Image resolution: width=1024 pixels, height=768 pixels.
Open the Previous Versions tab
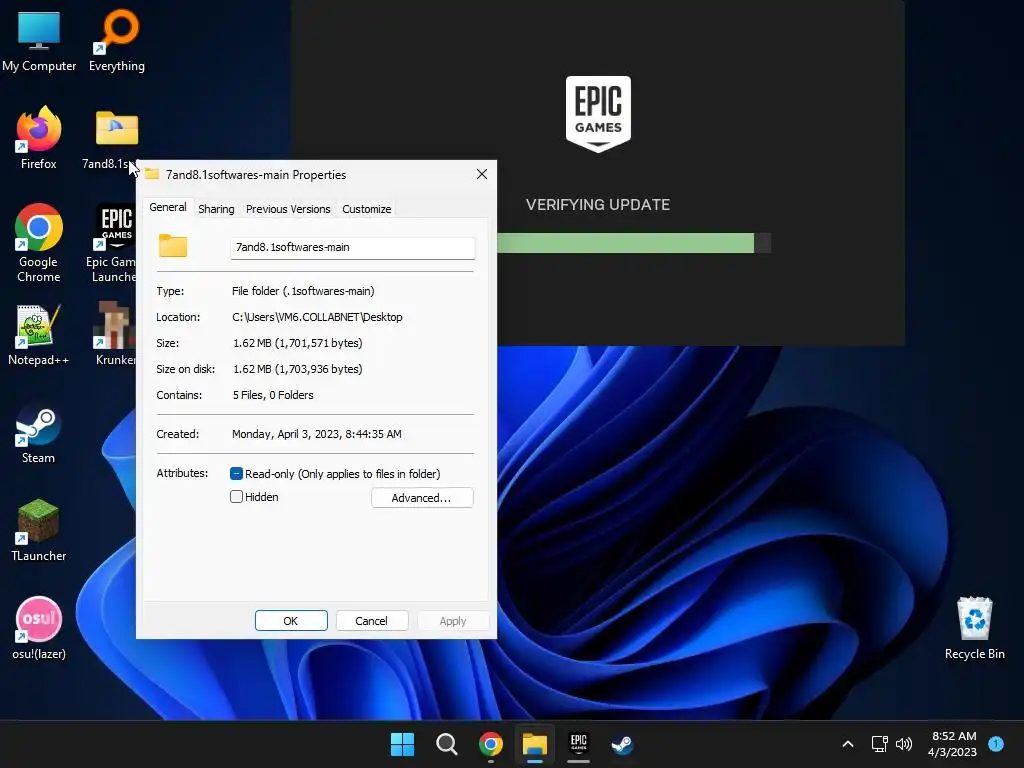pos(288,209)
